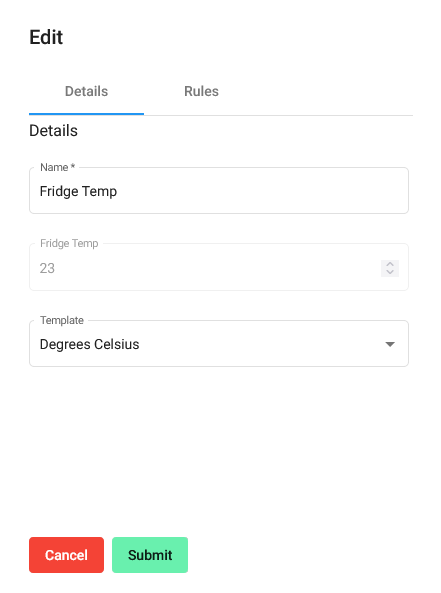
Task: Switch to the Rules tab
Action: [201, 92]
